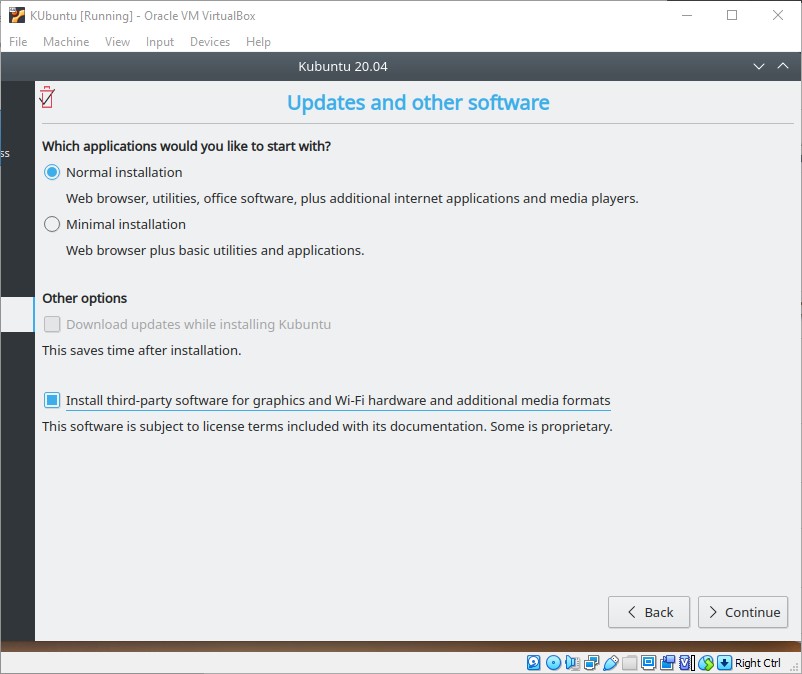Screen dimensions: 802x674
Task: Click the window resize grip in the status bar corner
Action: tap(794, 666)
